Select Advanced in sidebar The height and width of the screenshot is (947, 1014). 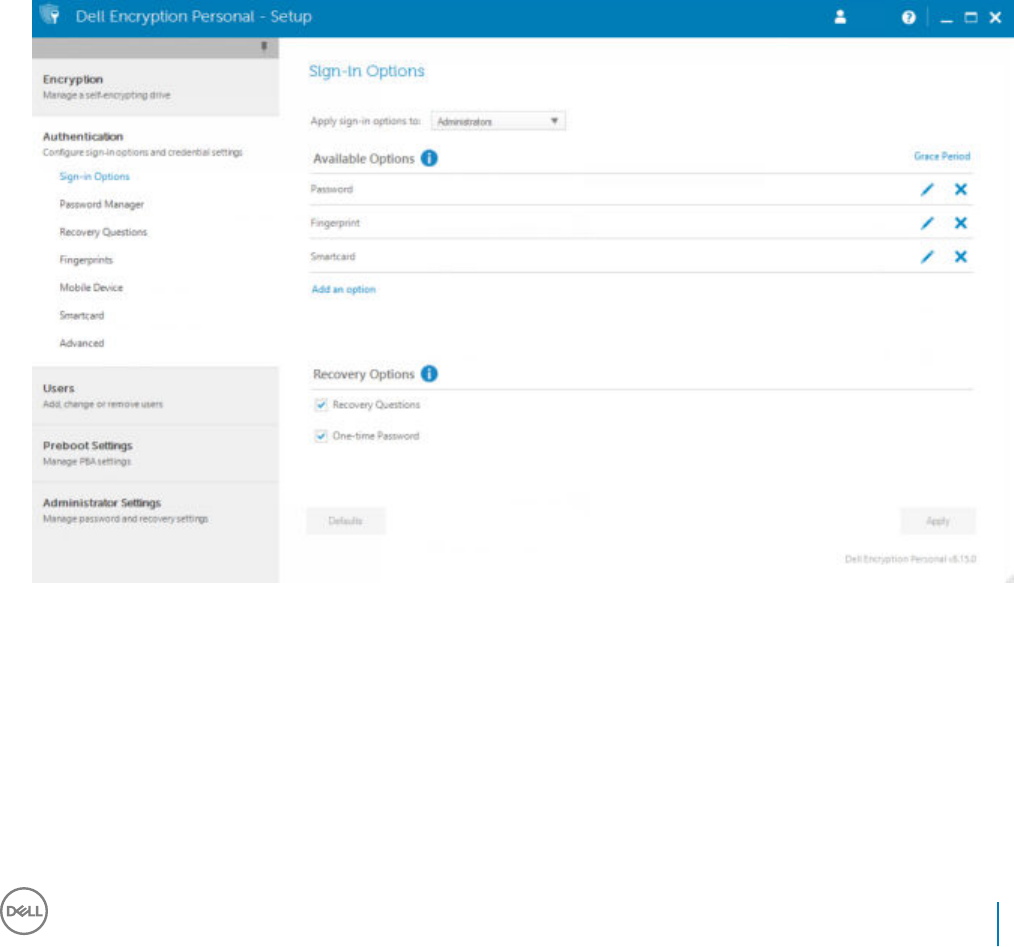(81, 343)
